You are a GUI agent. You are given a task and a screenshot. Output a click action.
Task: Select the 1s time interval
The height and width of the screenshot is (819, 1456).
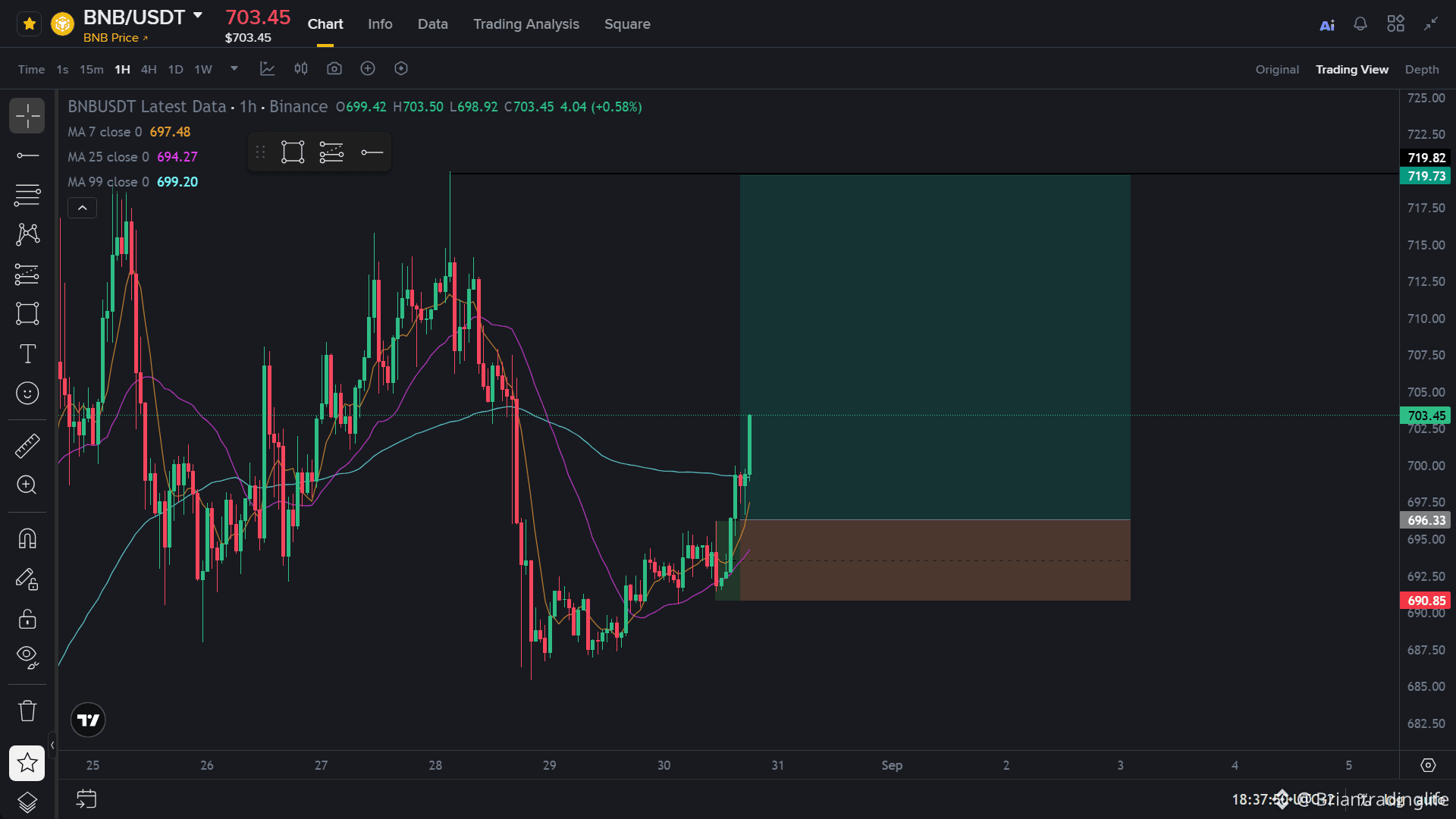(62, 70)
